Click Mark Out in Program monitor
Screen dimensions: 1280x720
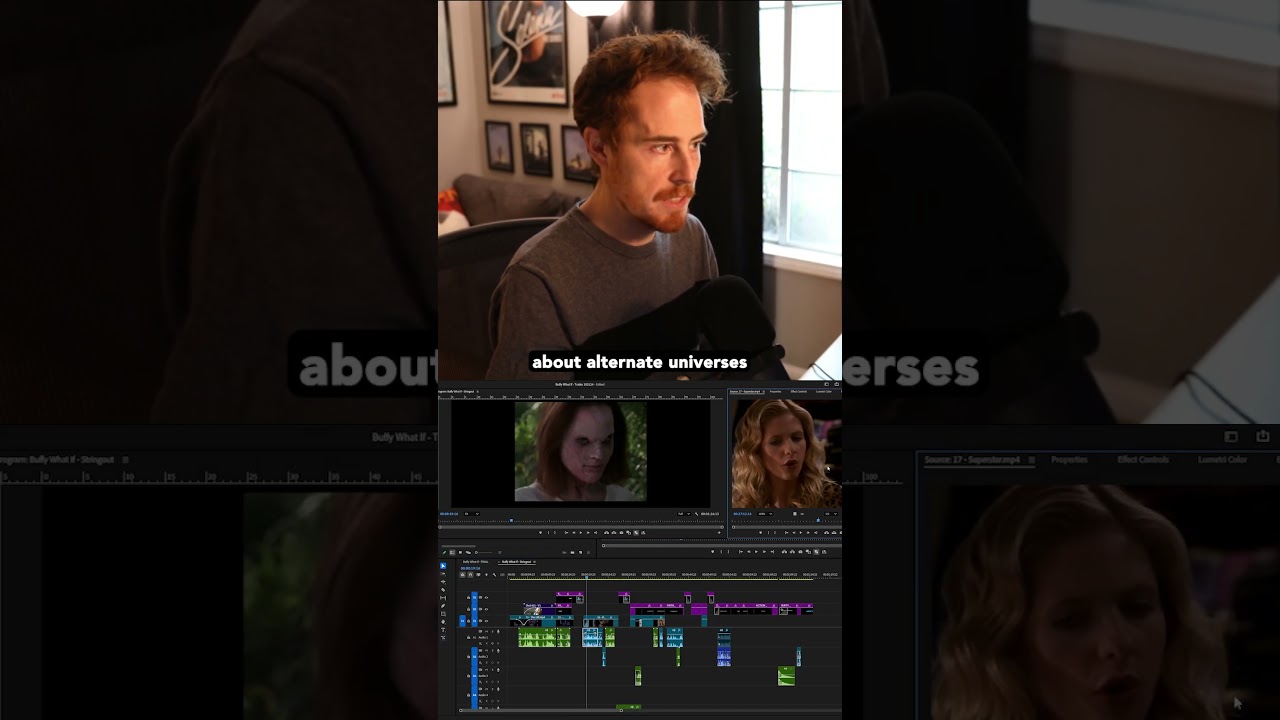coord(555,533)
